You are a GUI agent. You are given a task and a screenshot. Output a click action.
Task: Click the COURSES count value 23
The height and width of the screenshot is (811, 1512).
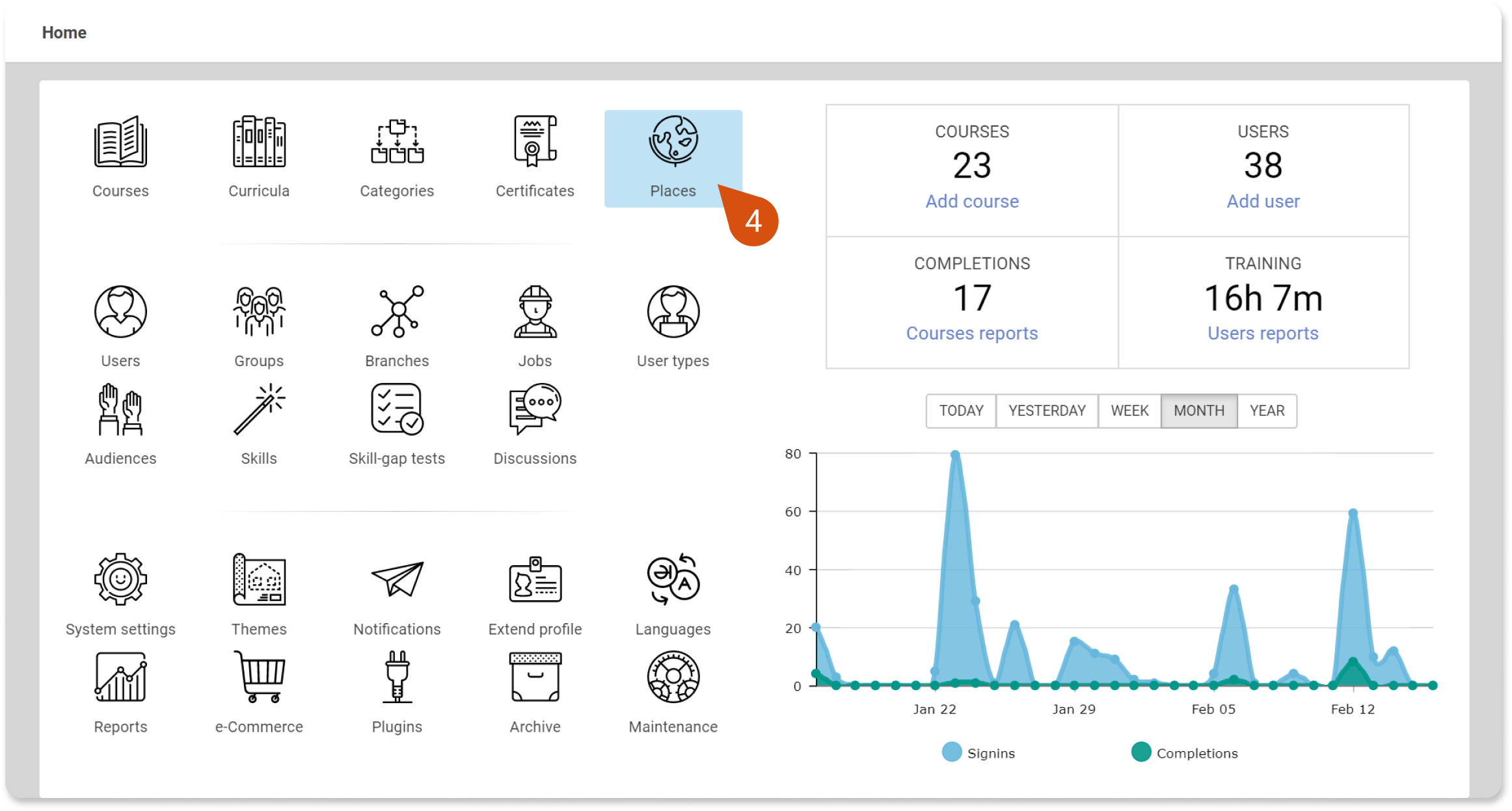tap(972, 165)
